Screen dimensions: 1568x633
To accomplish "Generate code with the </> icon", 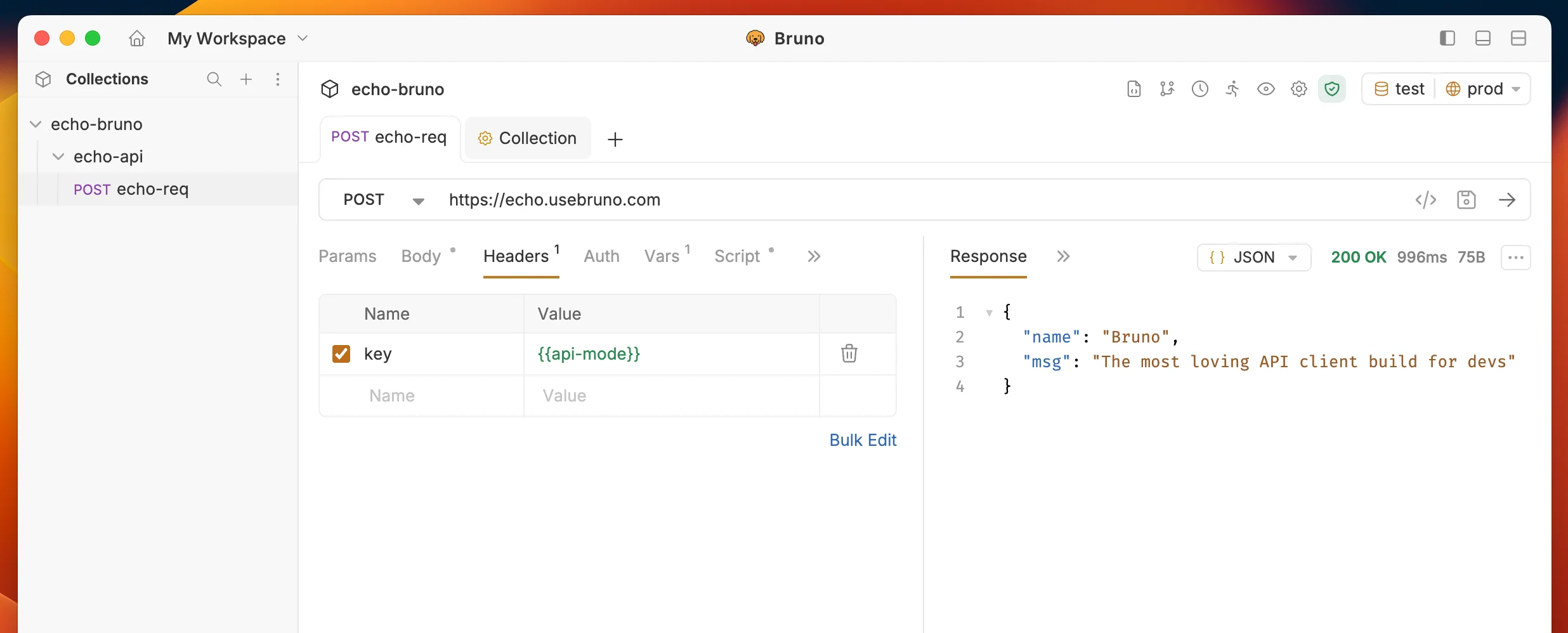I will click(x=1426, y=200).
